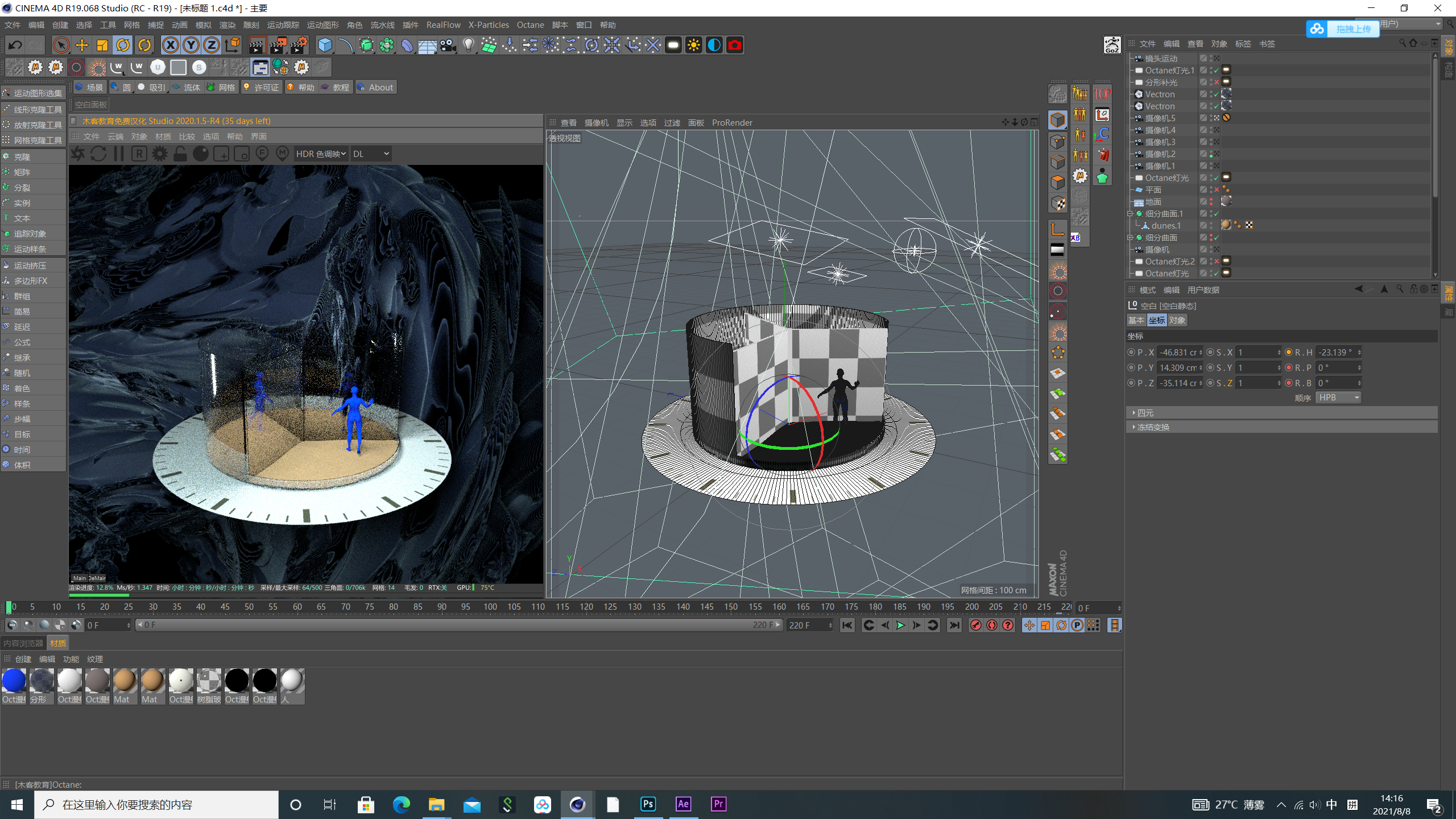Image resolution: width=1456 pixels, height=819 pixels.
Task: Open the HDR tone mapping dropdown
Action: coord(321,154)
